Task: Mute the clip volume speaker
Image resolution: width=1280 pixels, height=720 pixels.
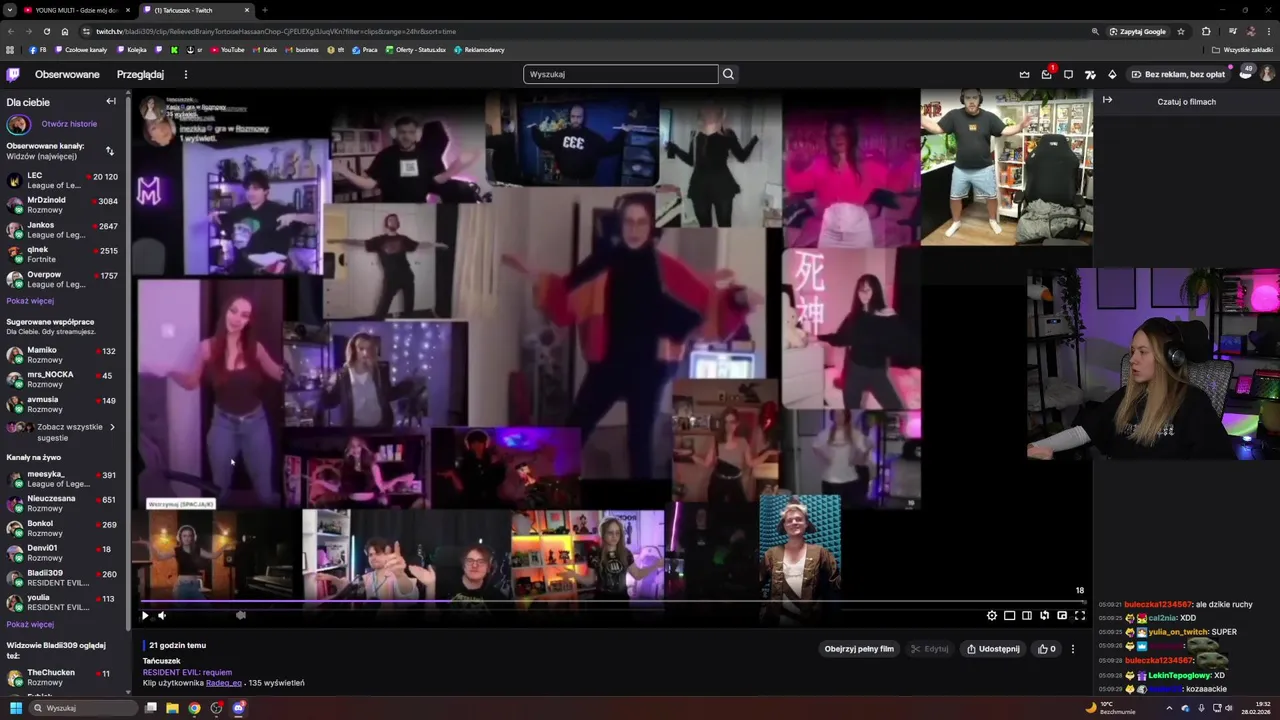Action: tap(162, 616)
